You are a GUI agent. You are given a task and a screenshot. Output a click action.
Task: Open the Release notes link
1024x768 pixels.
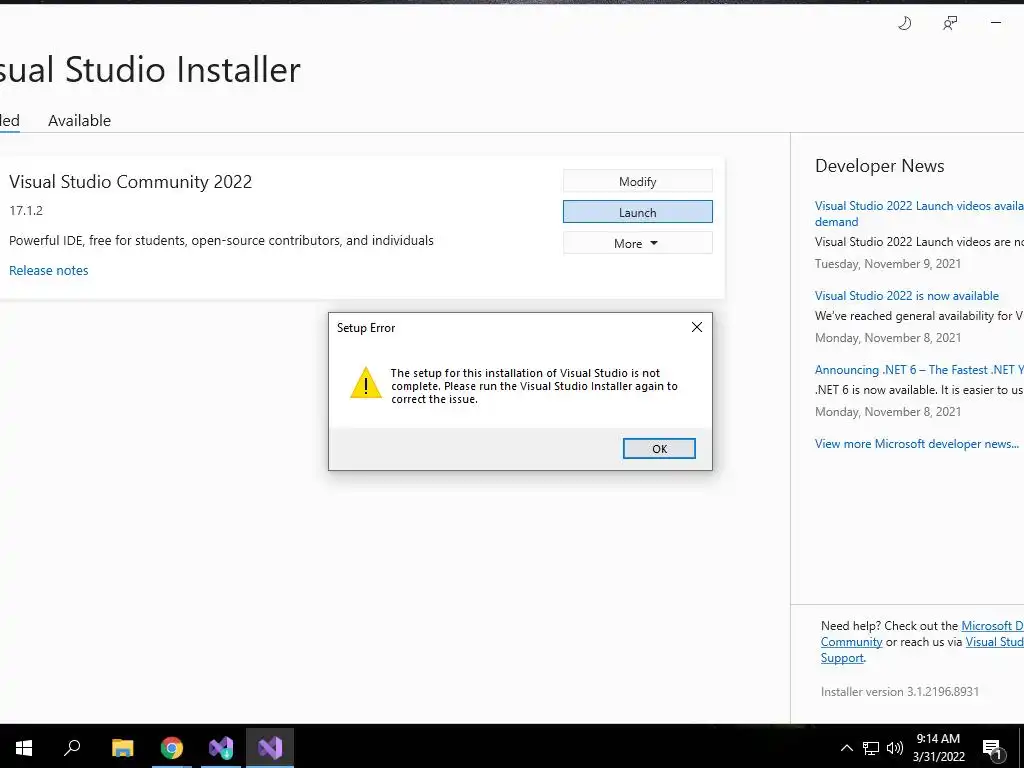(48, 270)
